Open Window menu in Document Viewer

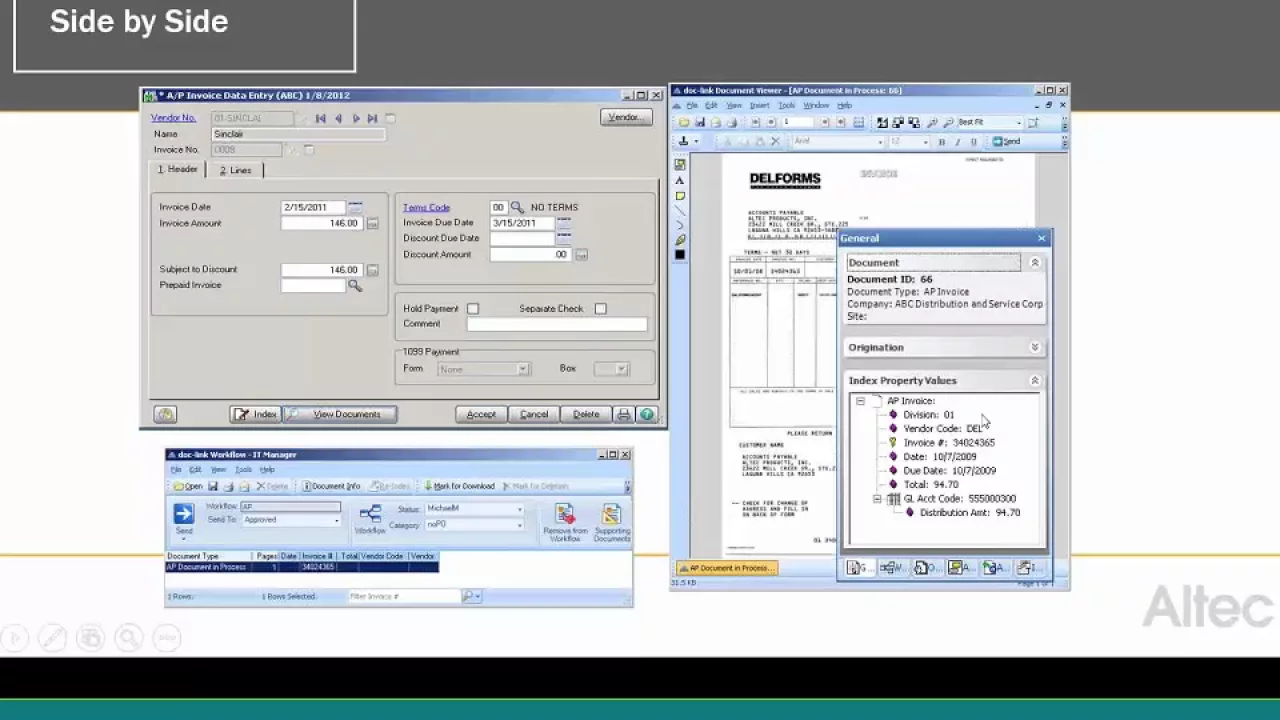(816, 106)
